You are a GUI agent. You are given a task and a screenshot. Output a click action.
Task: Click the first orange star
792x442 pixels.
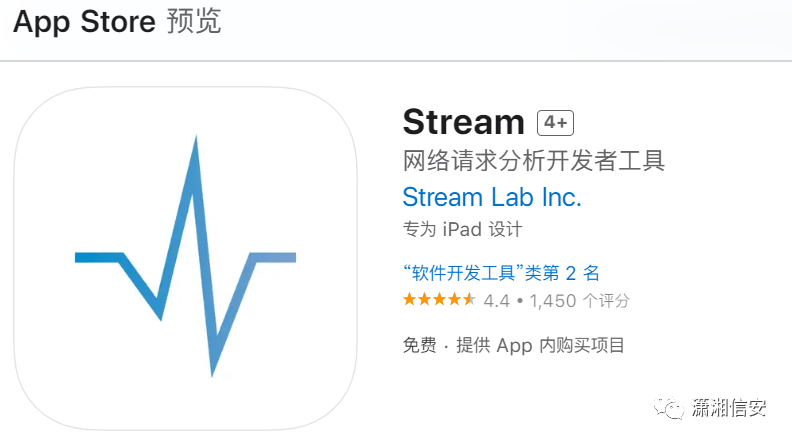click(x=410, y=300)
